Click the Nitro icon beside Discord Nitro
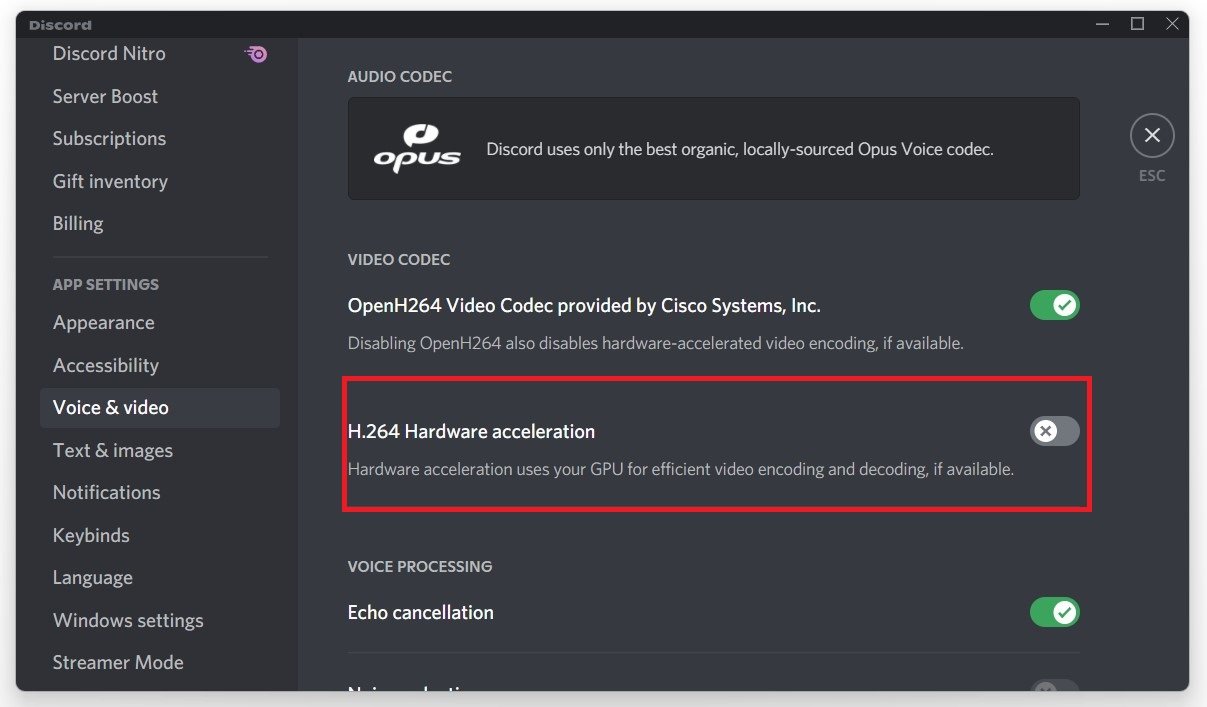The width and height of the screenshot is (1207, 707). 257,54
